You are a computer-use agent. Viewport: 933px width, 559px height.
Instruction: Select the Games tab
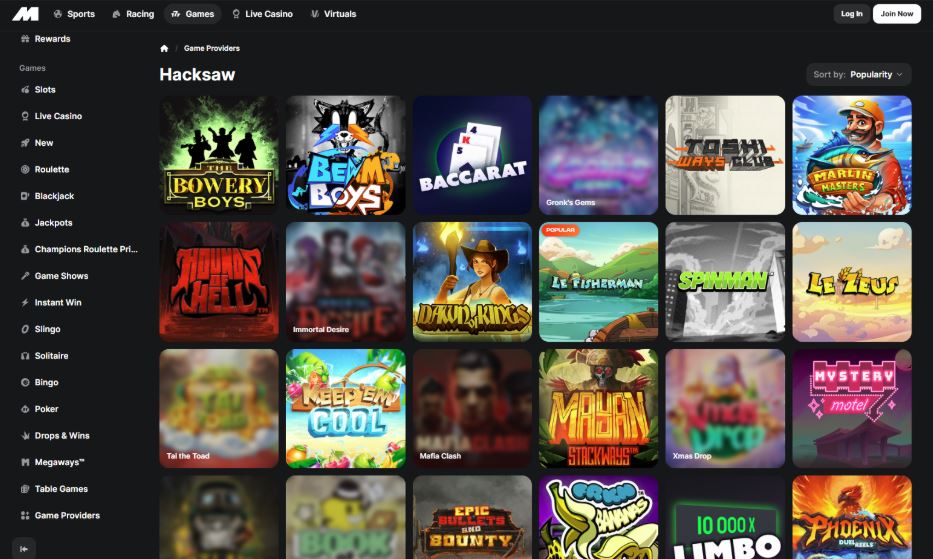coord(193,14)
